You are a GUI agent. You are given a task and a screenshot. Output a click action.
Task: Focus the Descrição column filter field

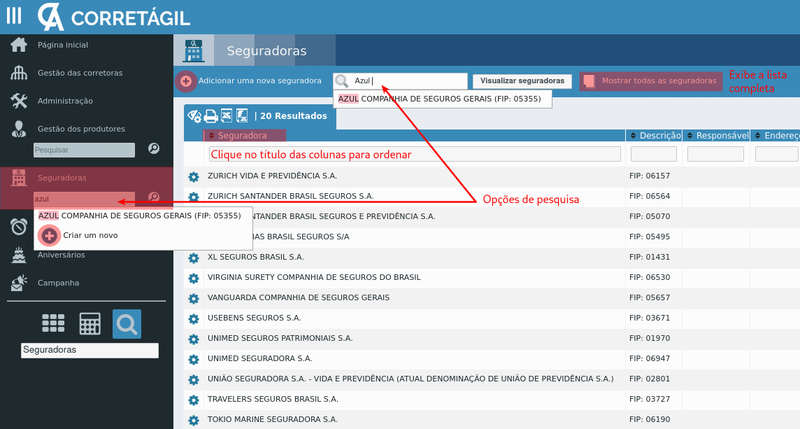654,154
